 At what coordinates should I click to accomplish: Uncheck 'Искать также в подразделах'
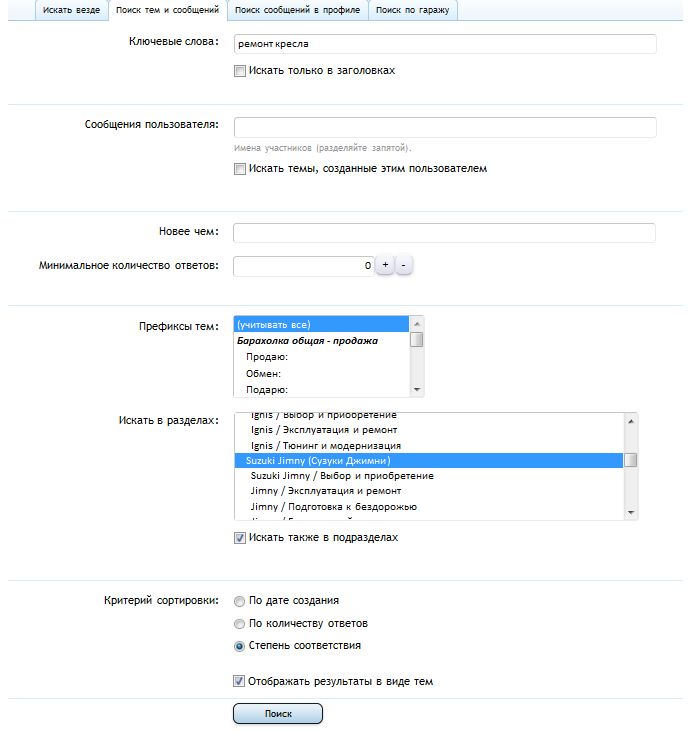point(239,538)
